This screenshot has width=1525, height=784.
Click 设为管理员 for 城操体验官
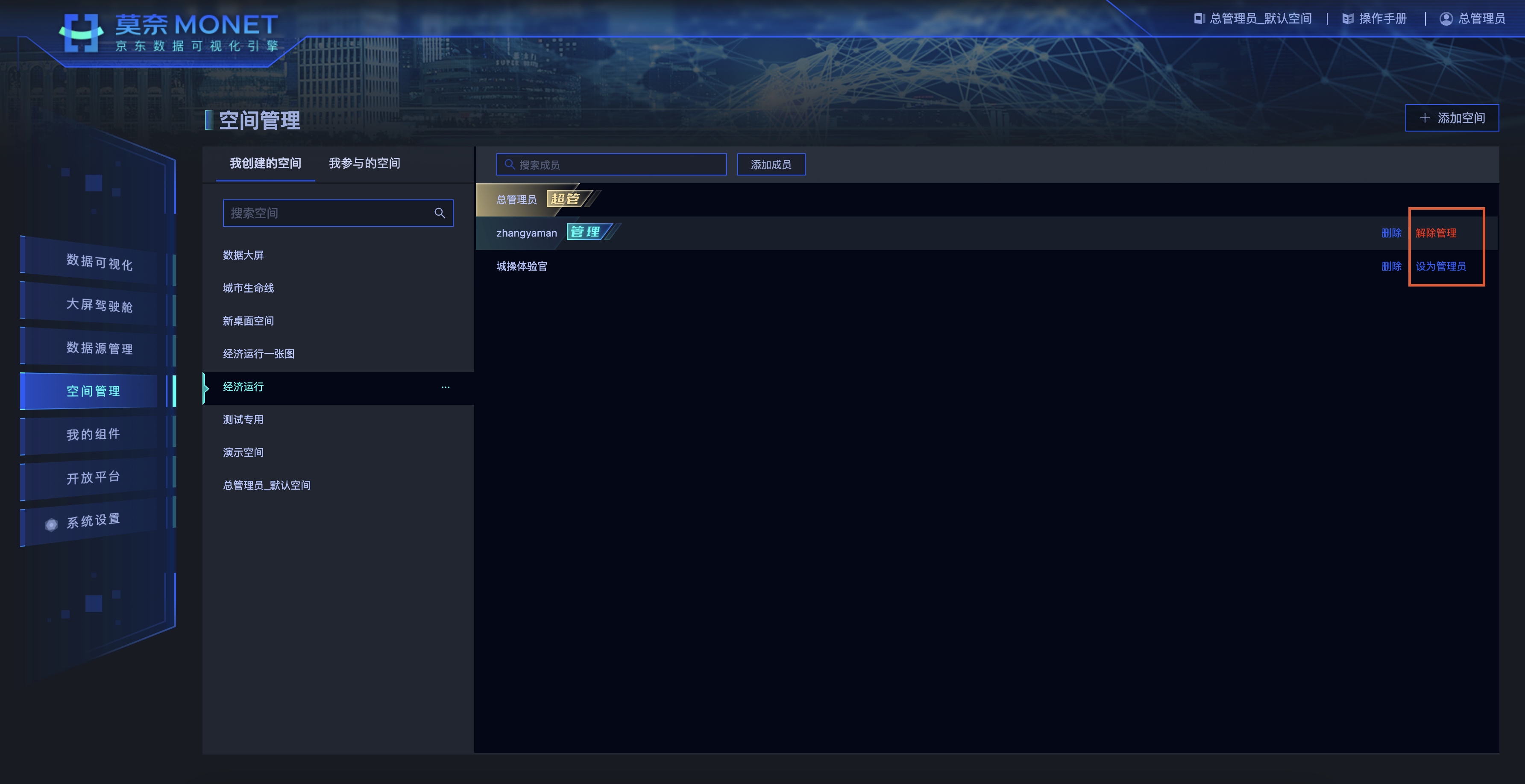pos(1441,266)
